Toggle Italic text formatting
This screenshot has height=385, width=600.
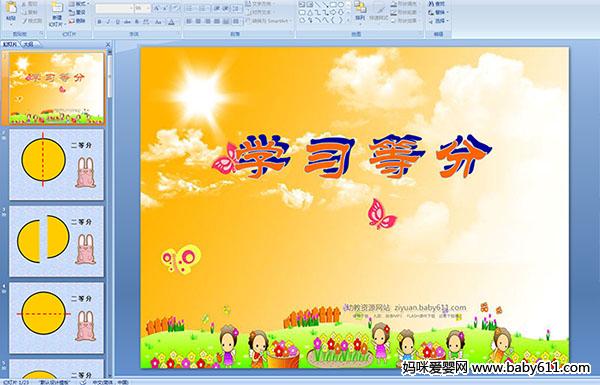tap(108, 22)
